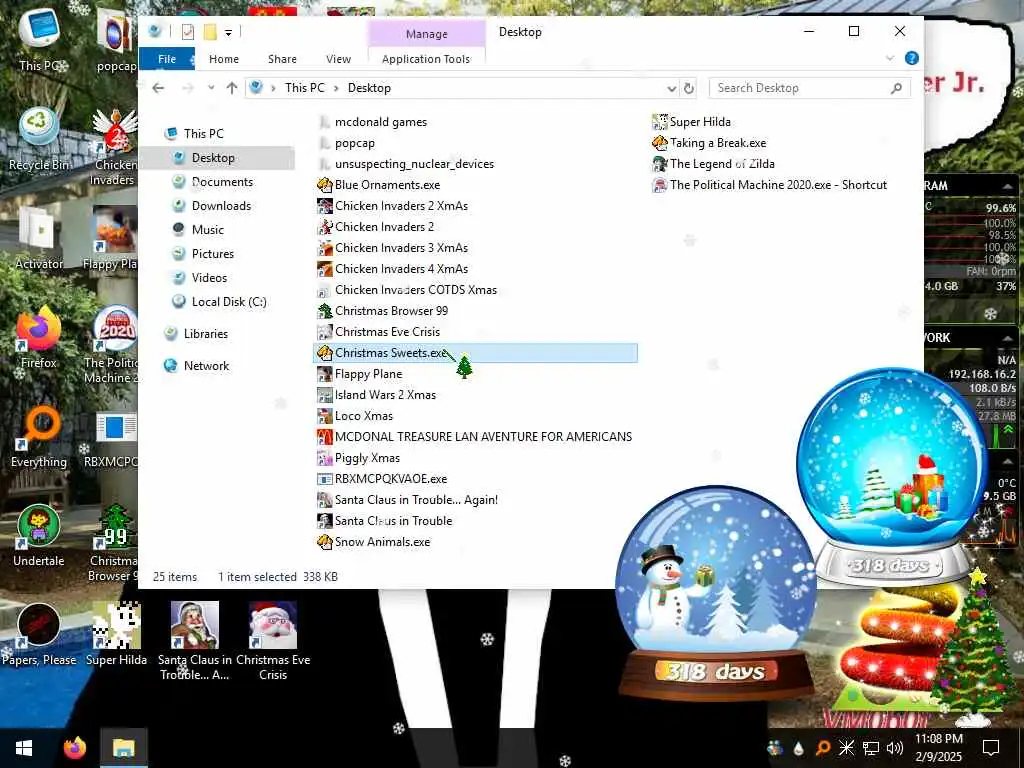Switch to the Home ribbon tab
Screen dimensions: 1024x768
[224, 59]
